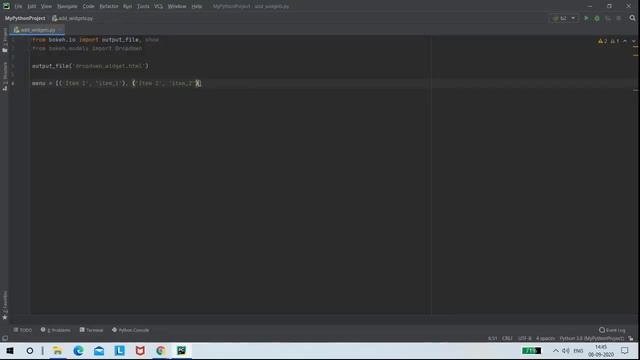Screen dimensions: 640x360
Task: Open the Window menu
Action: click(177, 7)
